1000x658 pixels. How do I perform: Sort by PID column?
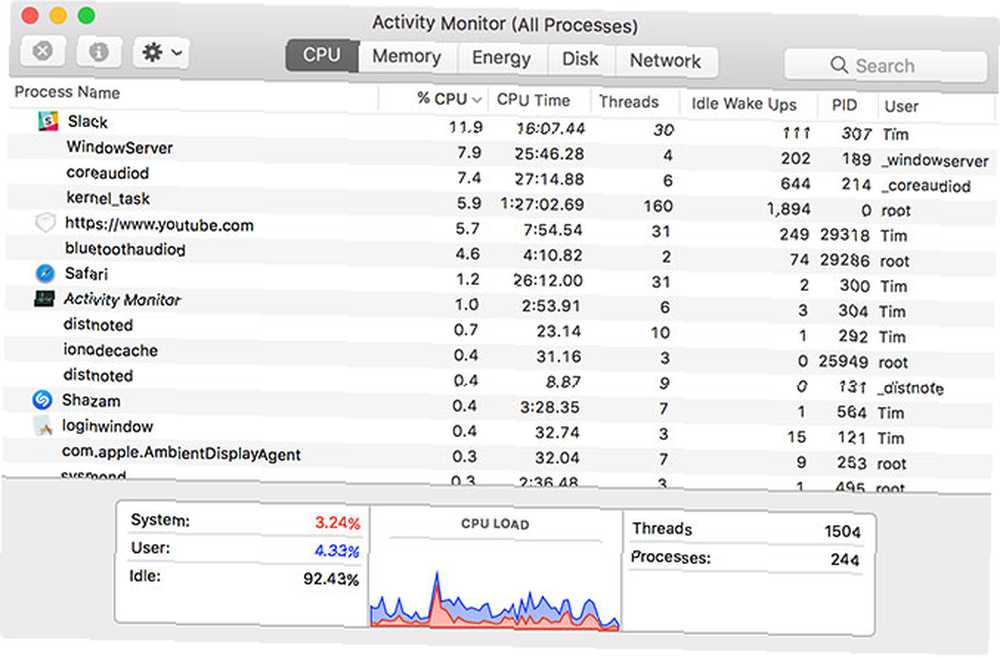844,105
